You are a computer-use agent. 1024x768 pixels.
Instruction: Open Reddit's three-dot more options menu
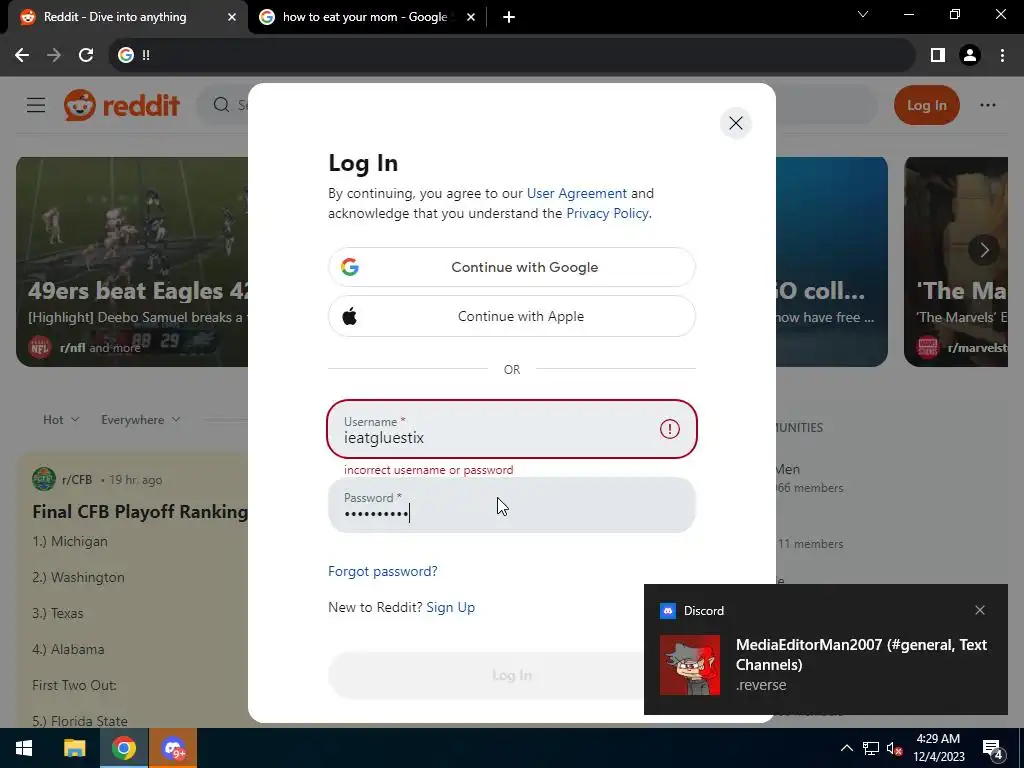coord(987,105)
